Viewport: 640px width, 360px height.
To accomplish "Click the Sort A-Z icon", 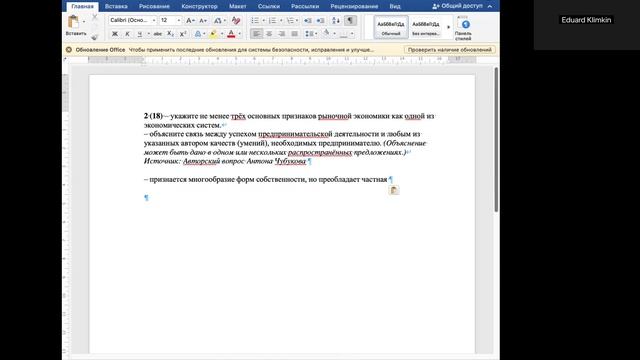I will [336, 20].
